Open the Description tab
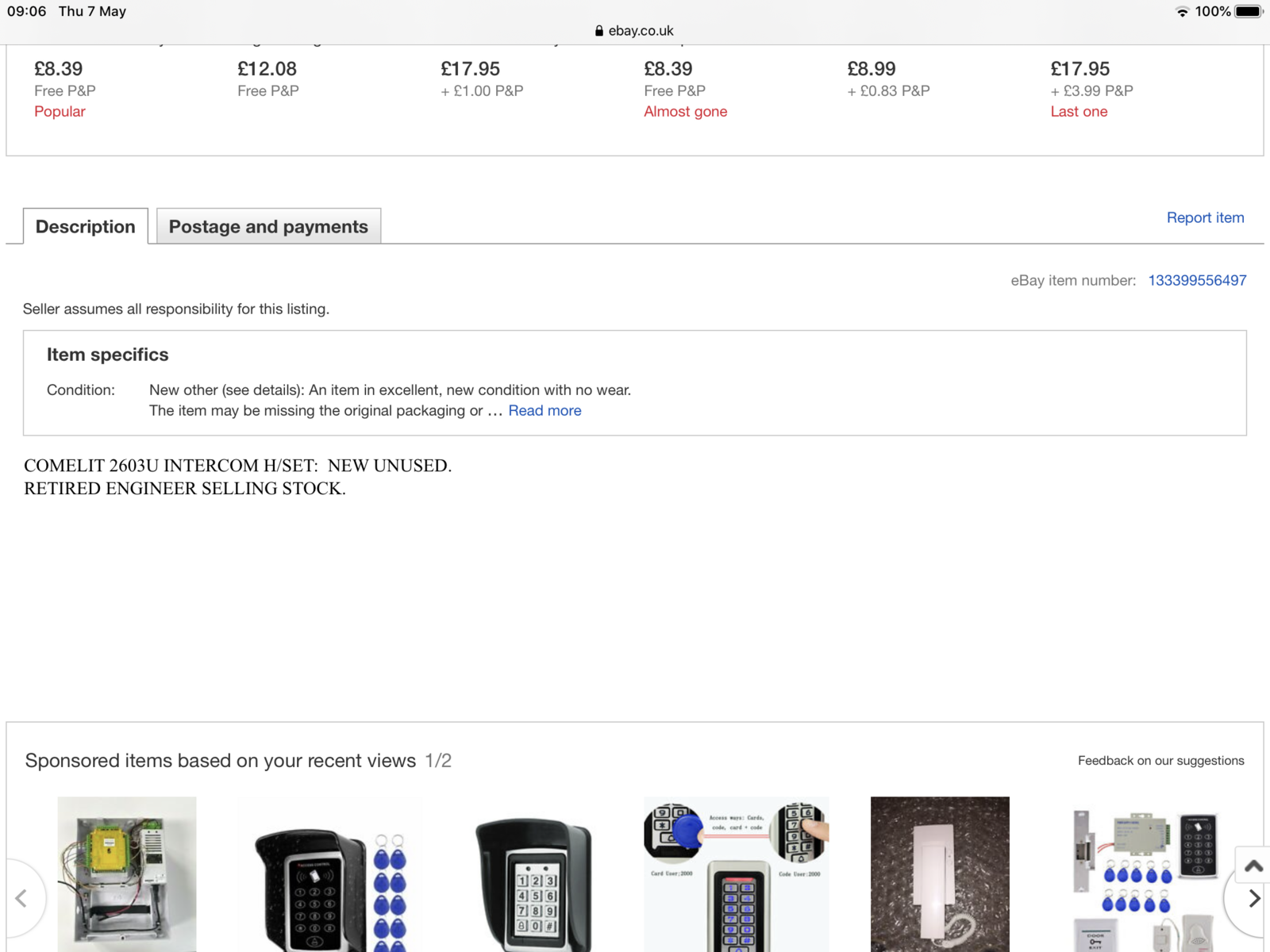 coord(86,227)
